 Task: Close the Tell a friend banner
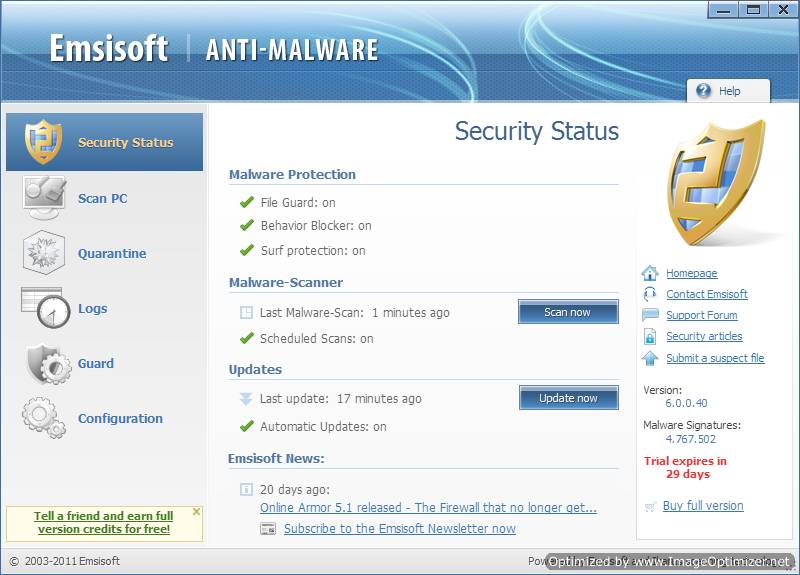pos(196,511)
